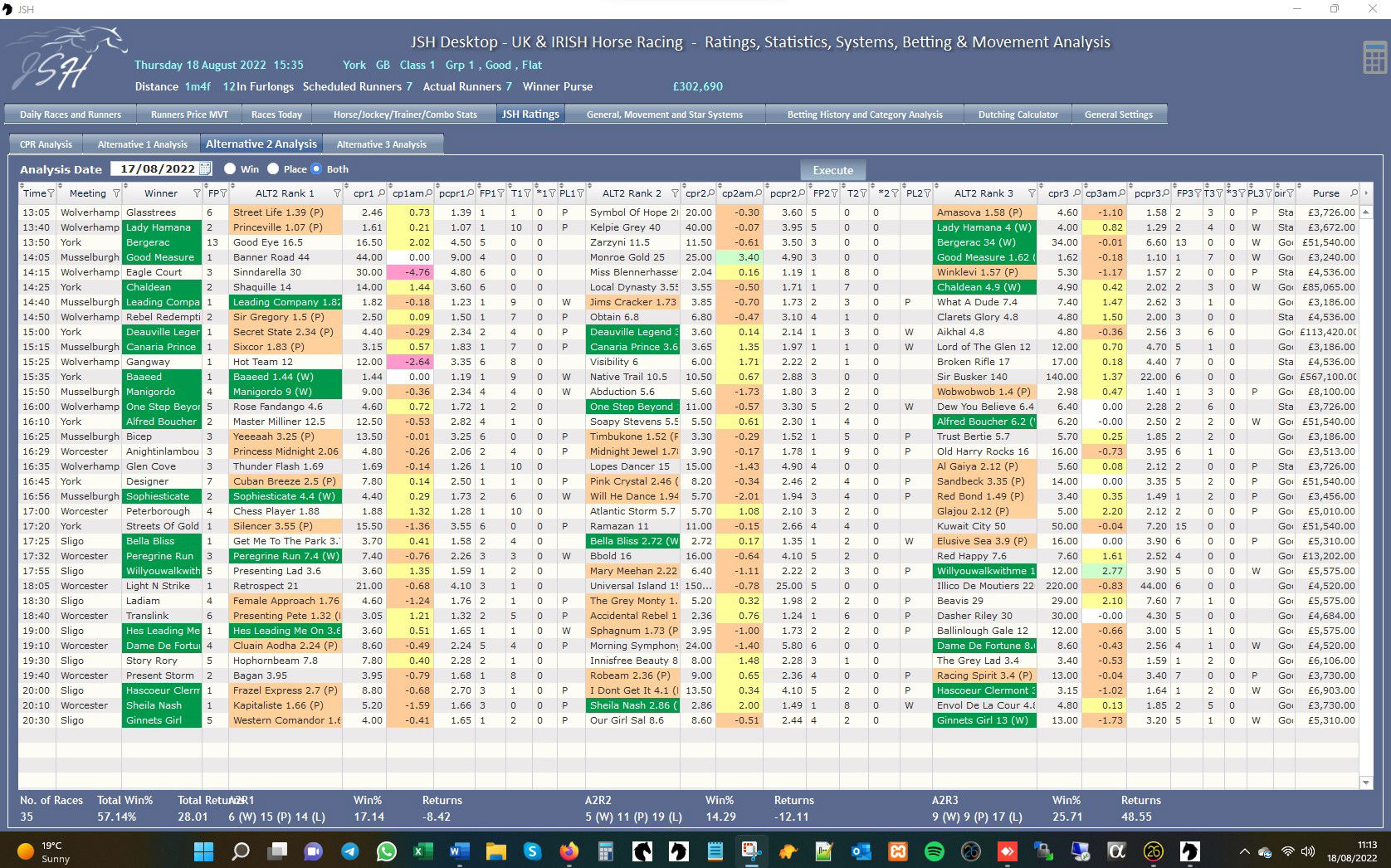1391x868 pixels.
Task: Search the pcpr1 column
Action: click(x=471, y=193)
